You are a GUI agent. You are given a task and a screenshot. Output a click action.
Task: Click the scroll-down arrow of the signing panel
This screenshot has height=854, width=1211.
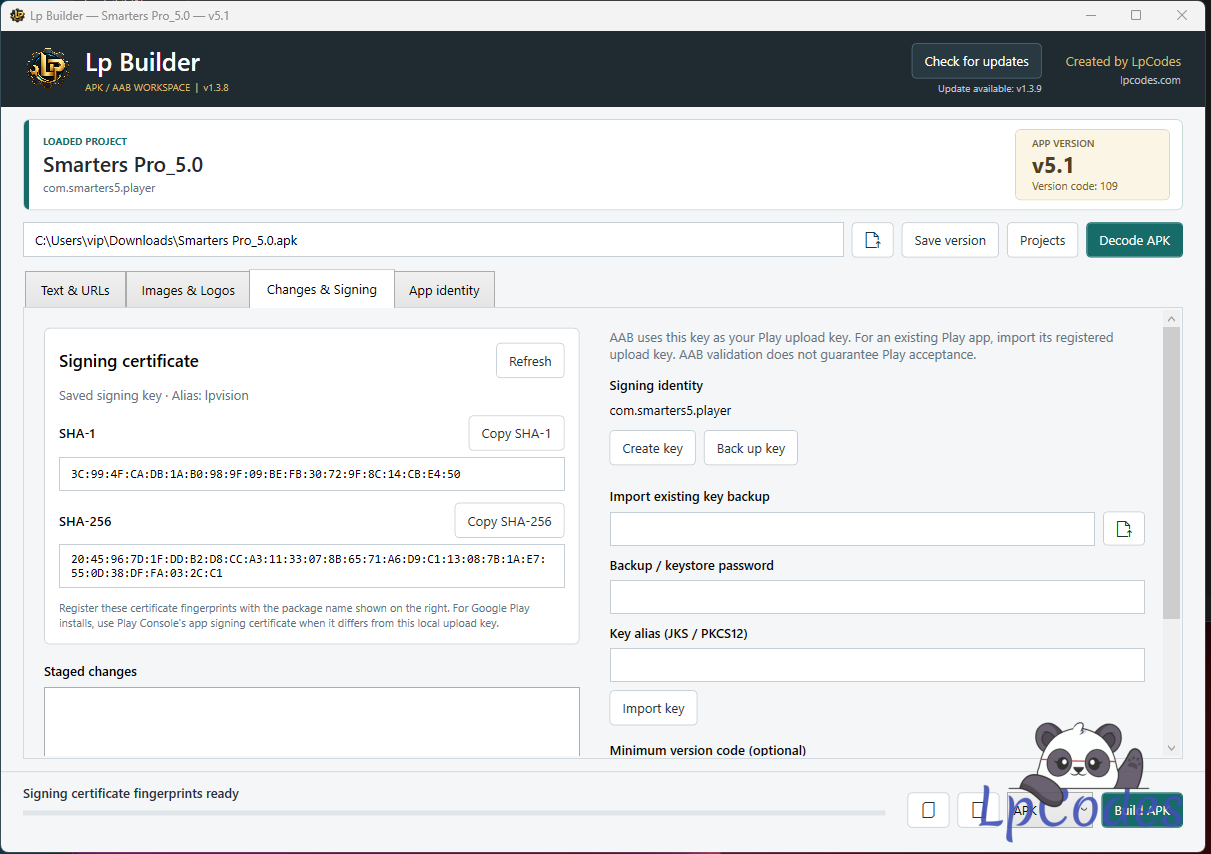click(1172, 747)
